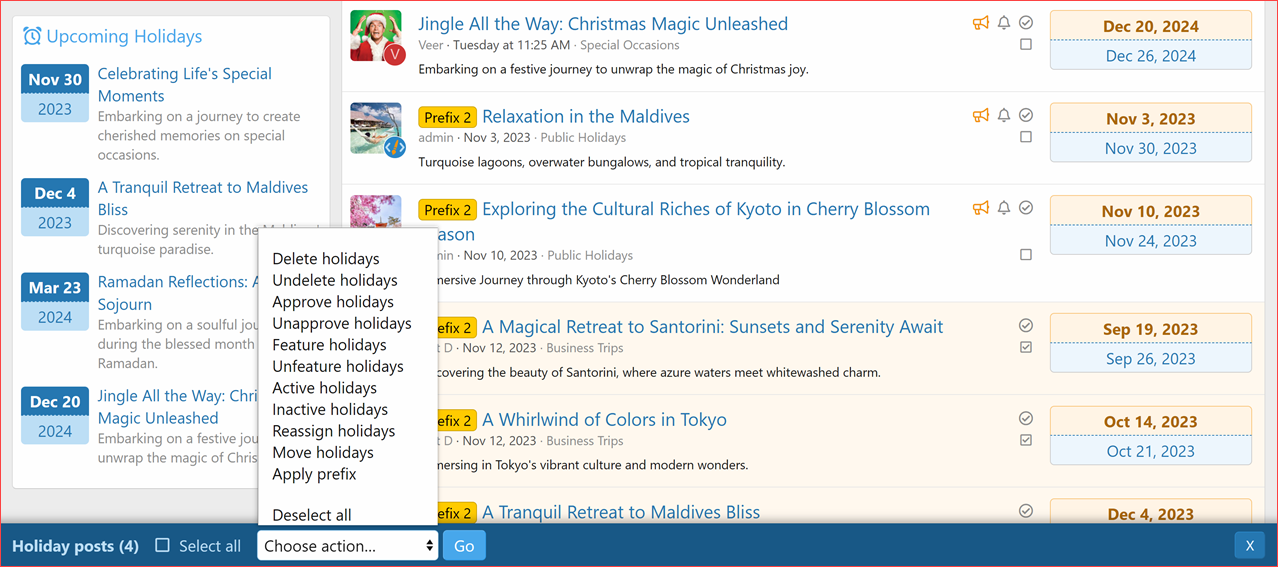The height and width of the screenshot is (567, 1278).
Task: Click the Santa avatar thumbnail
Action: (376, 36)
